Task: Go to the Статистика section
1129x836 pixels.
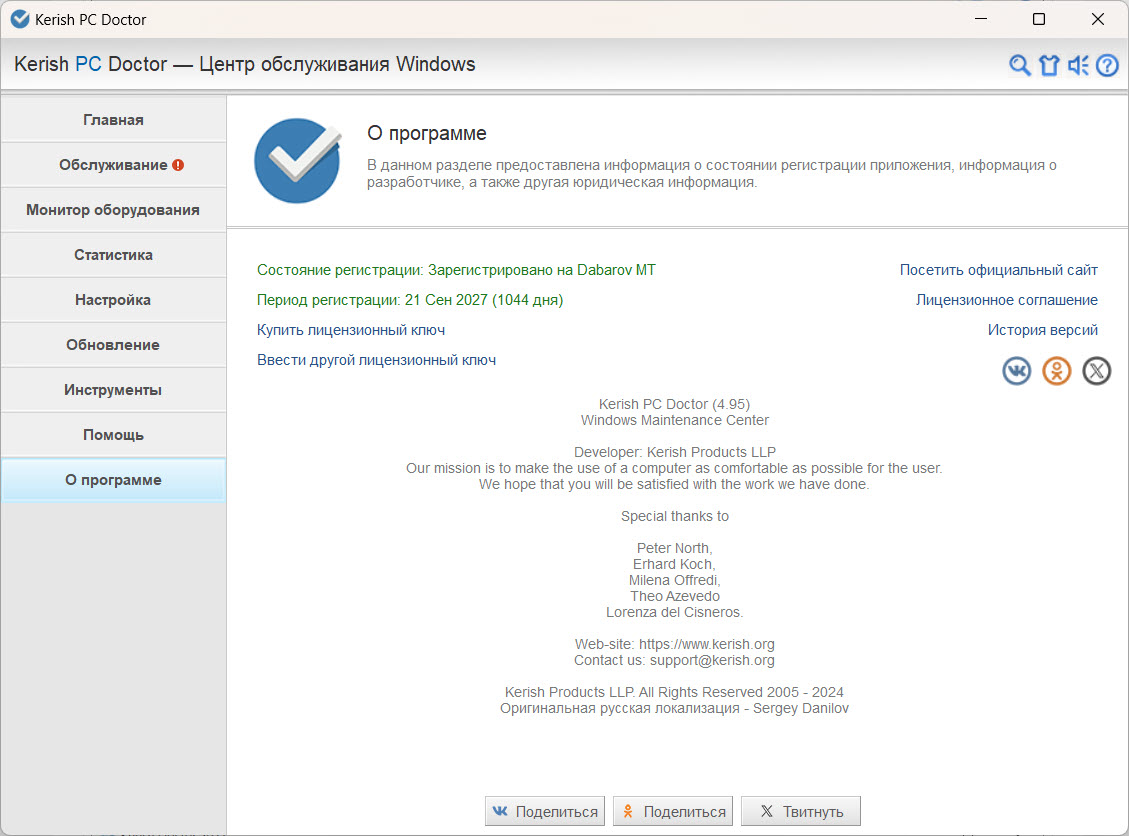Action: (x=113, y=255)
